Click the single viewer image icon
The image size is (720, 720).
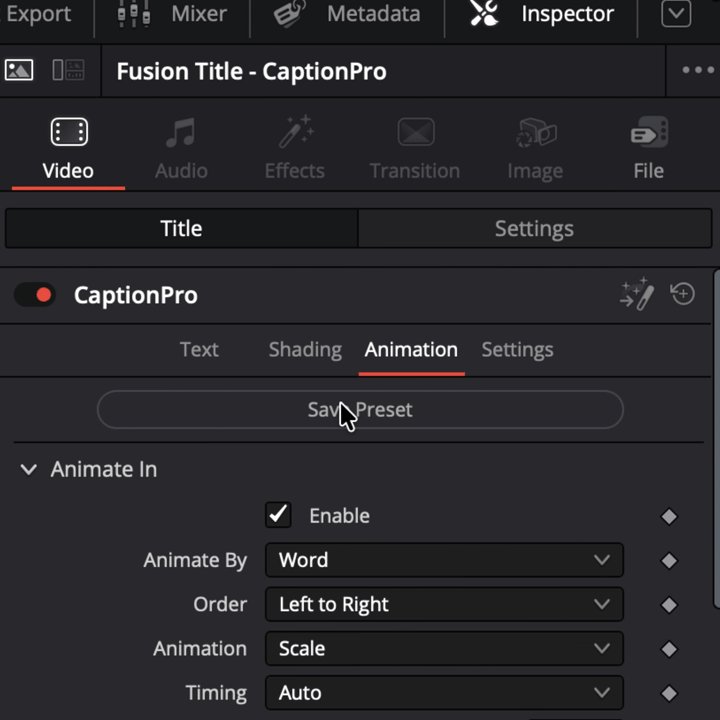[x=19, y=70]
